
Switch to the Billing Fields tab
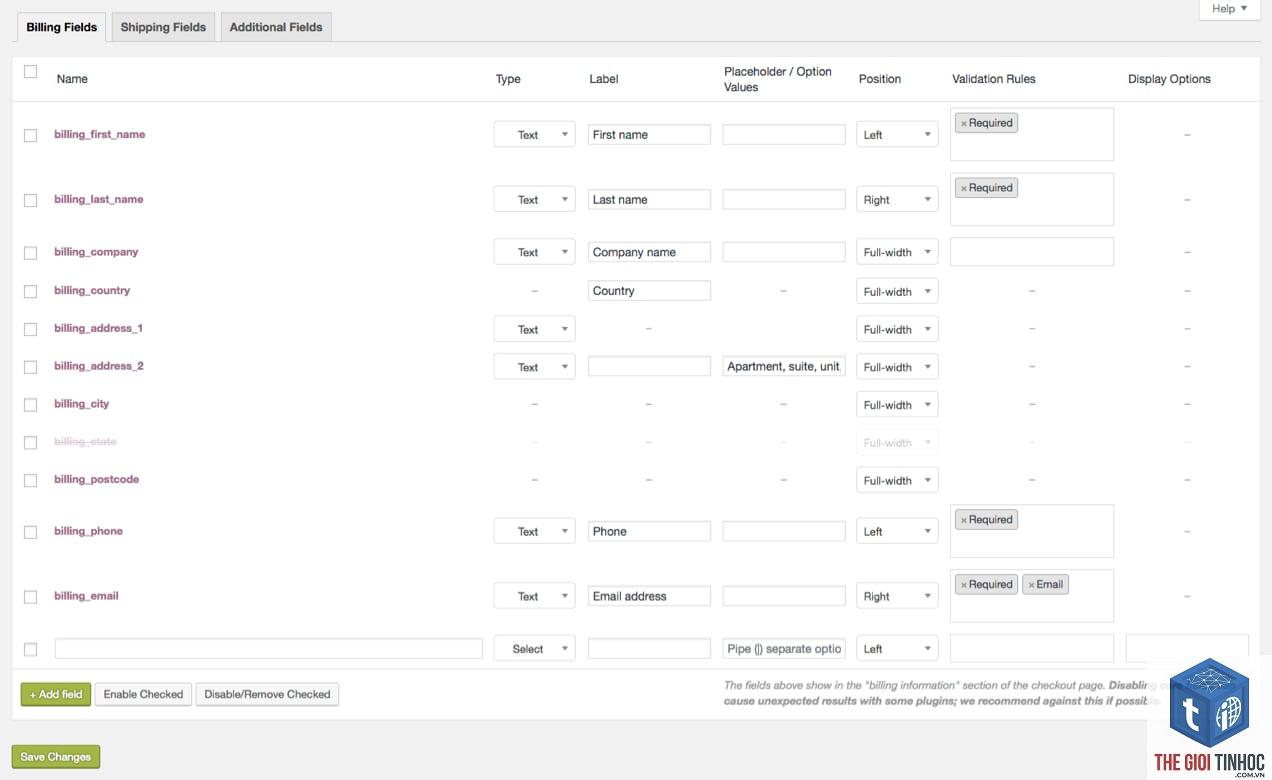(x=61, y=27)
